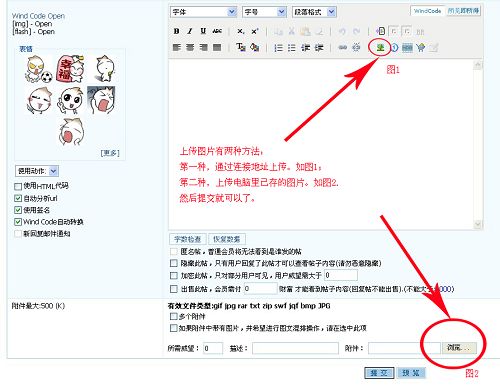Click the 浏览 browse button
This screenshot has height=390, width=500.
459,348
